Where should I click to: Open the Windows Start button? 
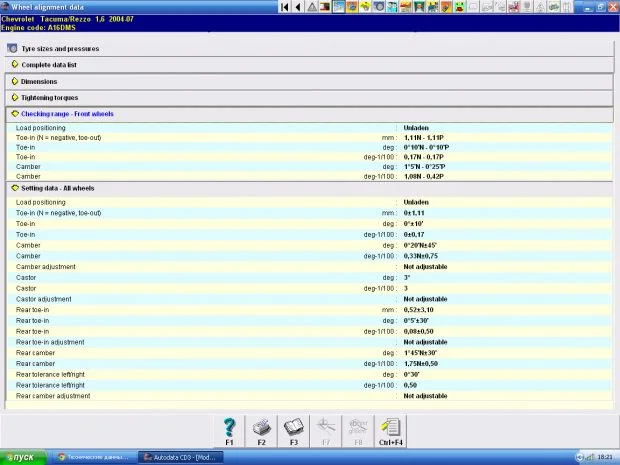click(x=20, y=457)
